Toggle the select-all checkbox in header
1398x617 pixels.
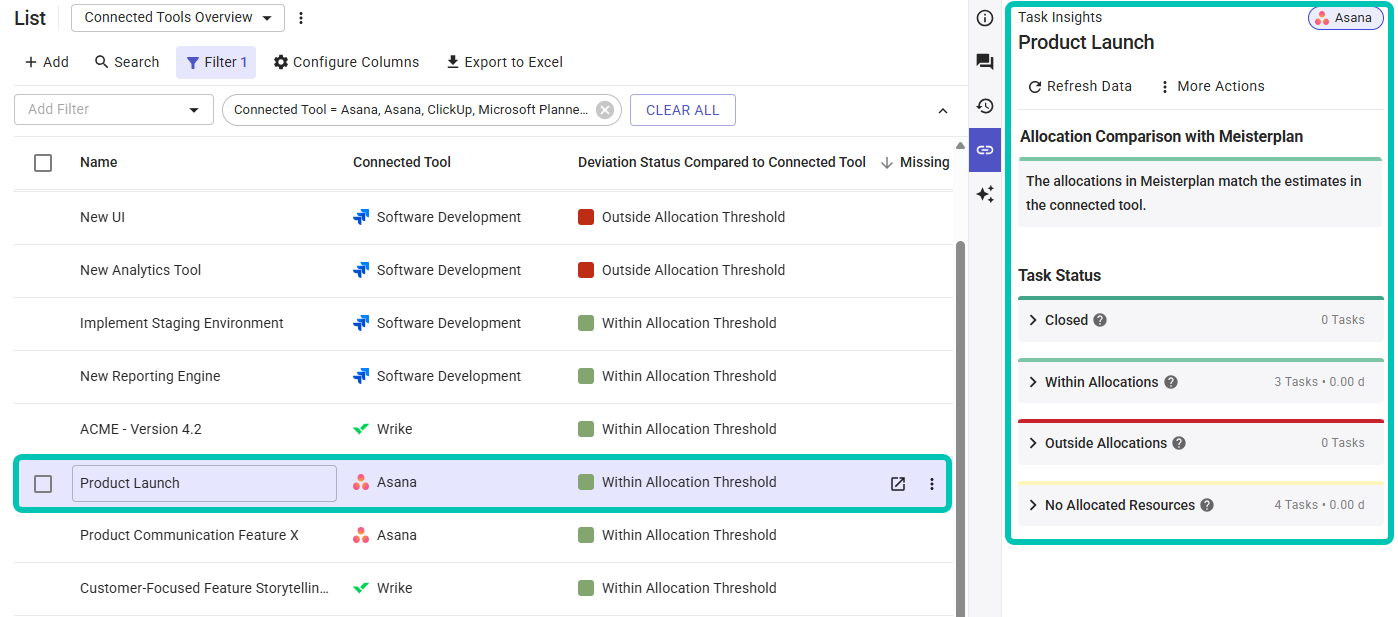tap(43, 163)
